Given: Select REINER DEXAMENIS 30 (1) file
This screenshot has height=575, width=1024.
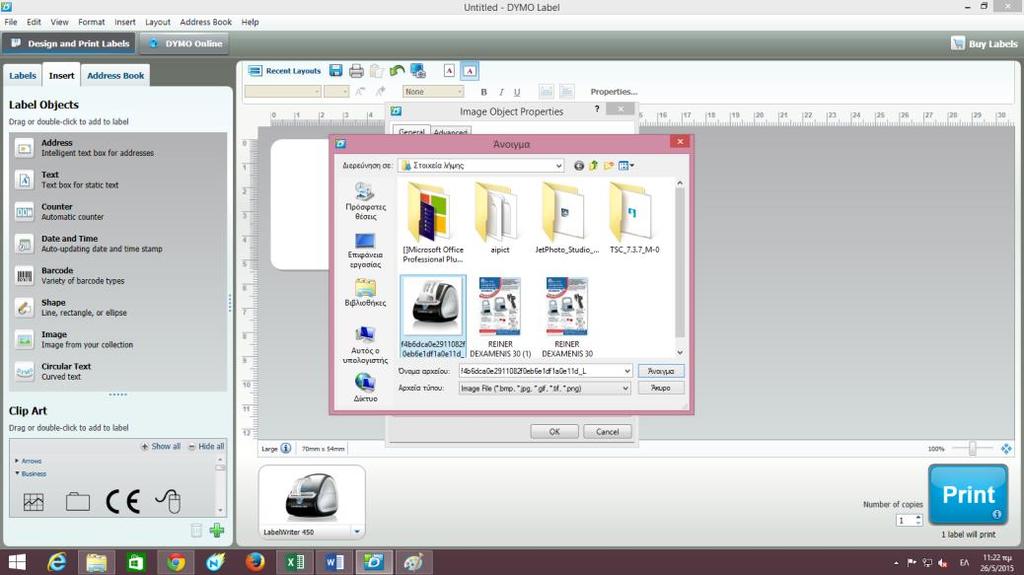Looking at the screenshot, I should coord(500,317).
